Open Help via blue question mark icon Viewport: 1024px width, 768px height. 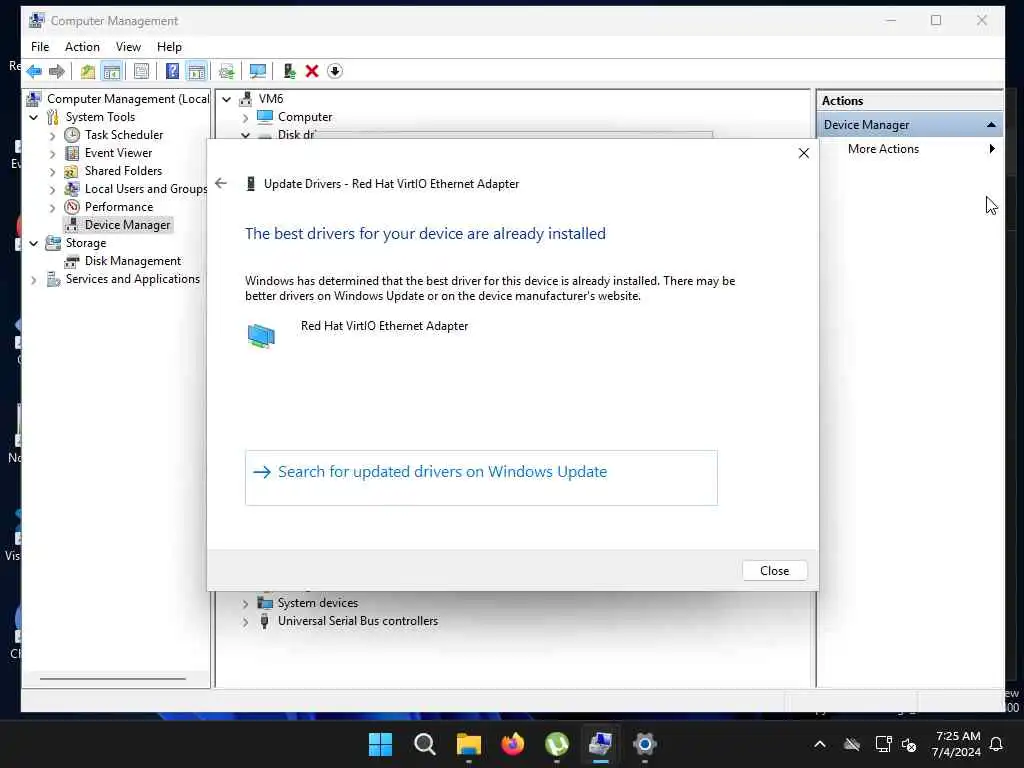(172, 71)
